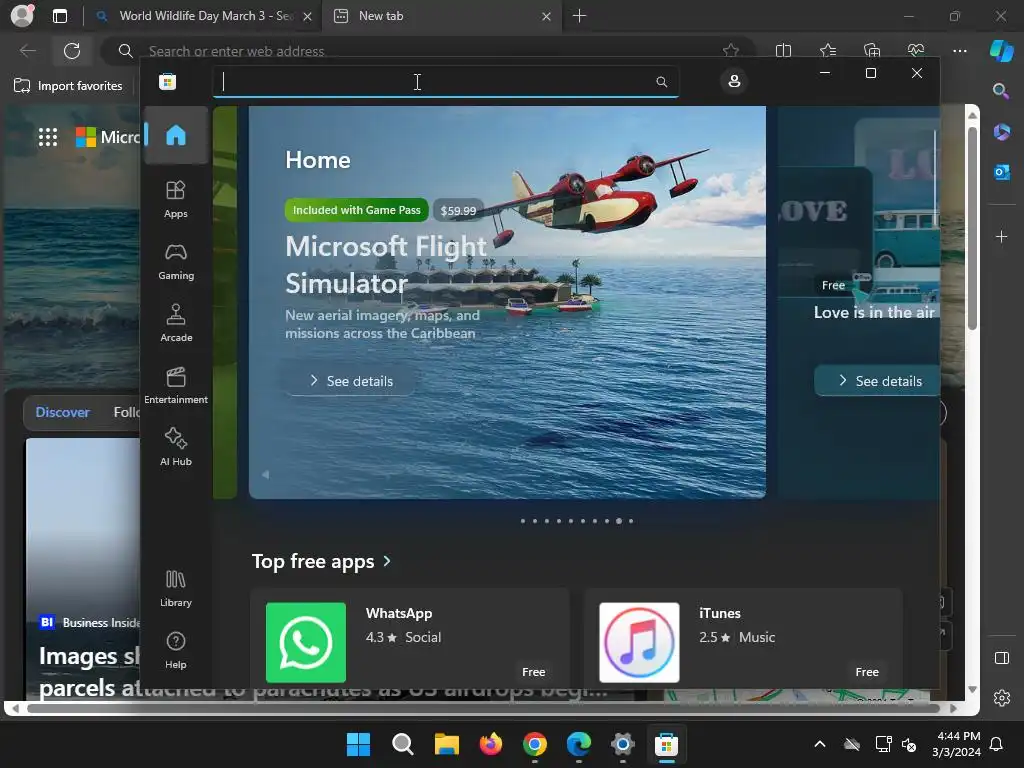Close the World Wildlife Day tab
The height and width of the screenshot is (768, 1024).
click(308, 16)
